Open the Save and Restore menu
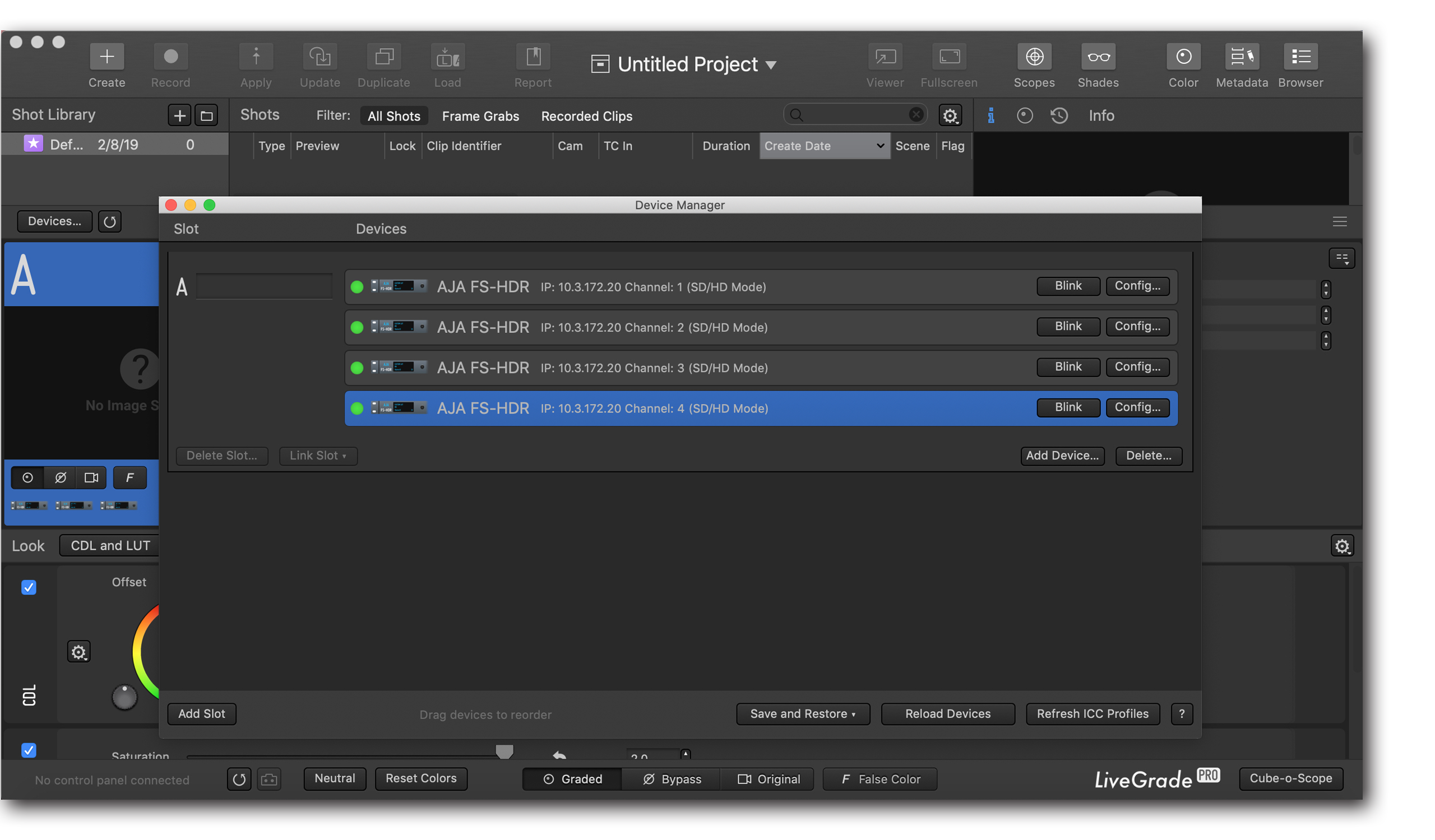The width and height of the screenshot is (1435, 840). (802, 713)
